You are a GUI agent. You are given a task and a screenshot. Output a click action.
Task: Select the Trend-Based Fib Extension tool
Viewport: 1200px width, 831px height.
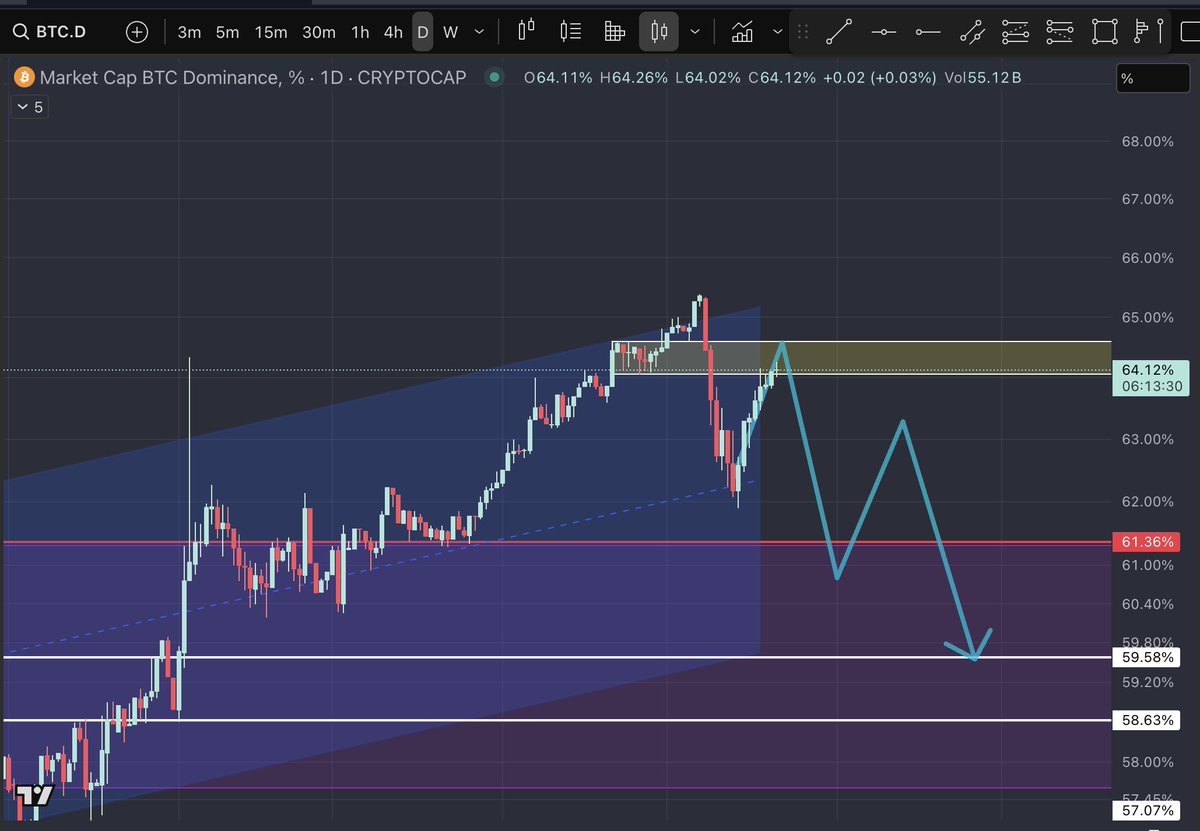(1060, 32)
